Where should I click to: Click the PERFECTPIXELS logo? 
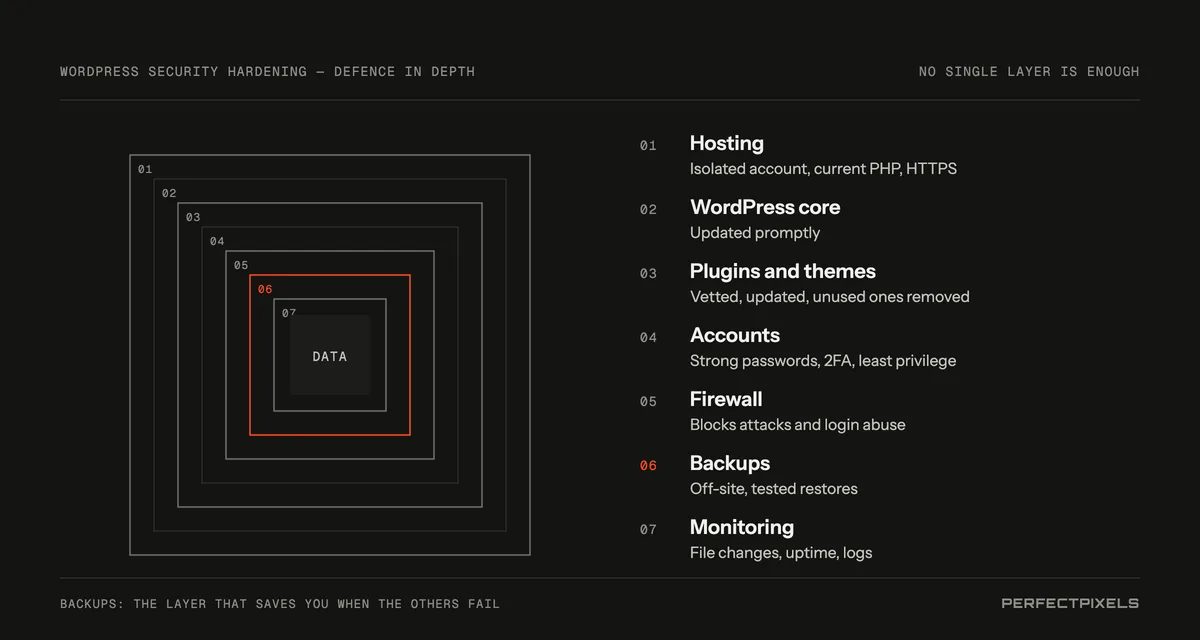[x=1070, y=603]
